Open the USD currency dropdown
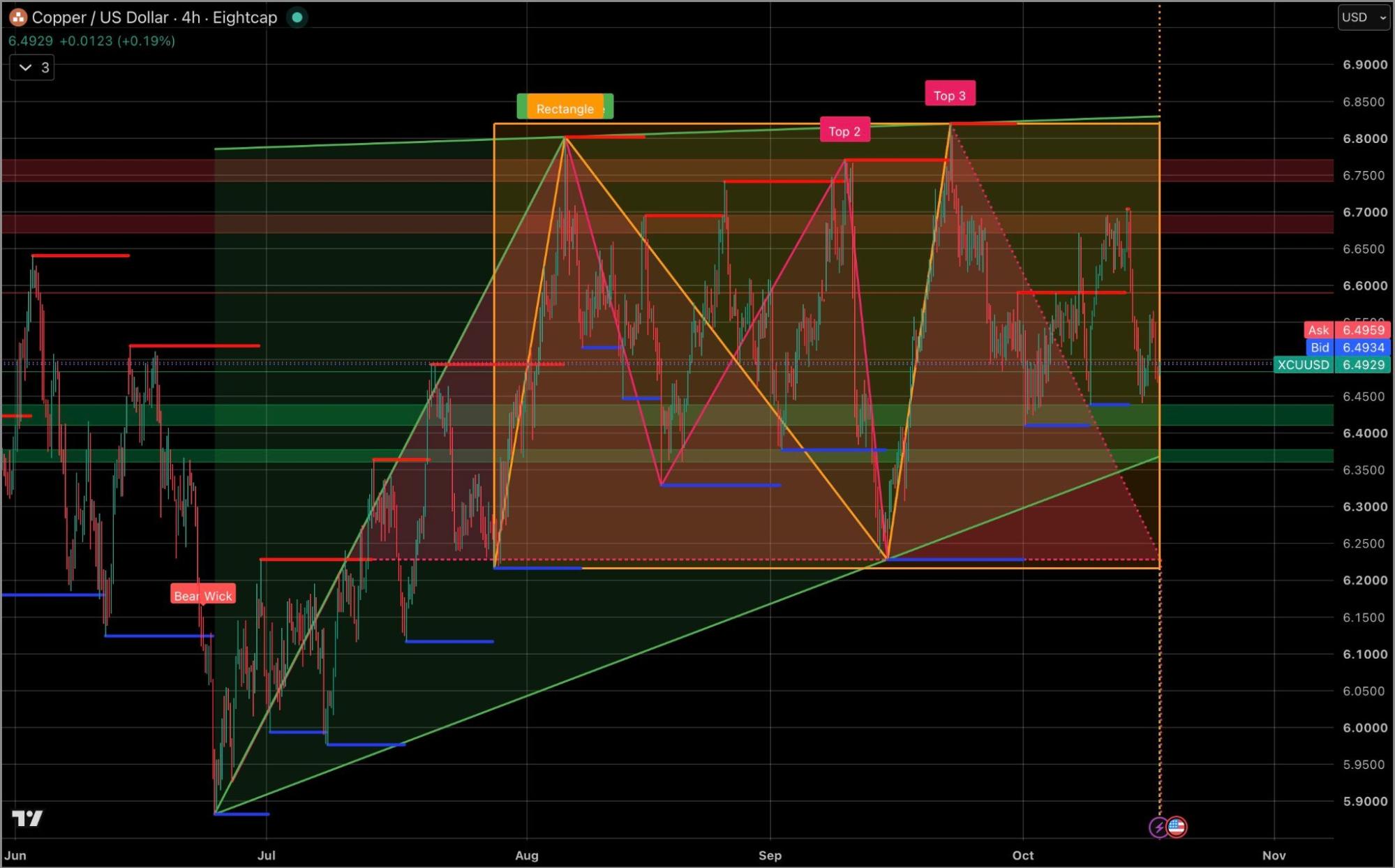Screen dimensions: 1395x868 coord(1364,17)
